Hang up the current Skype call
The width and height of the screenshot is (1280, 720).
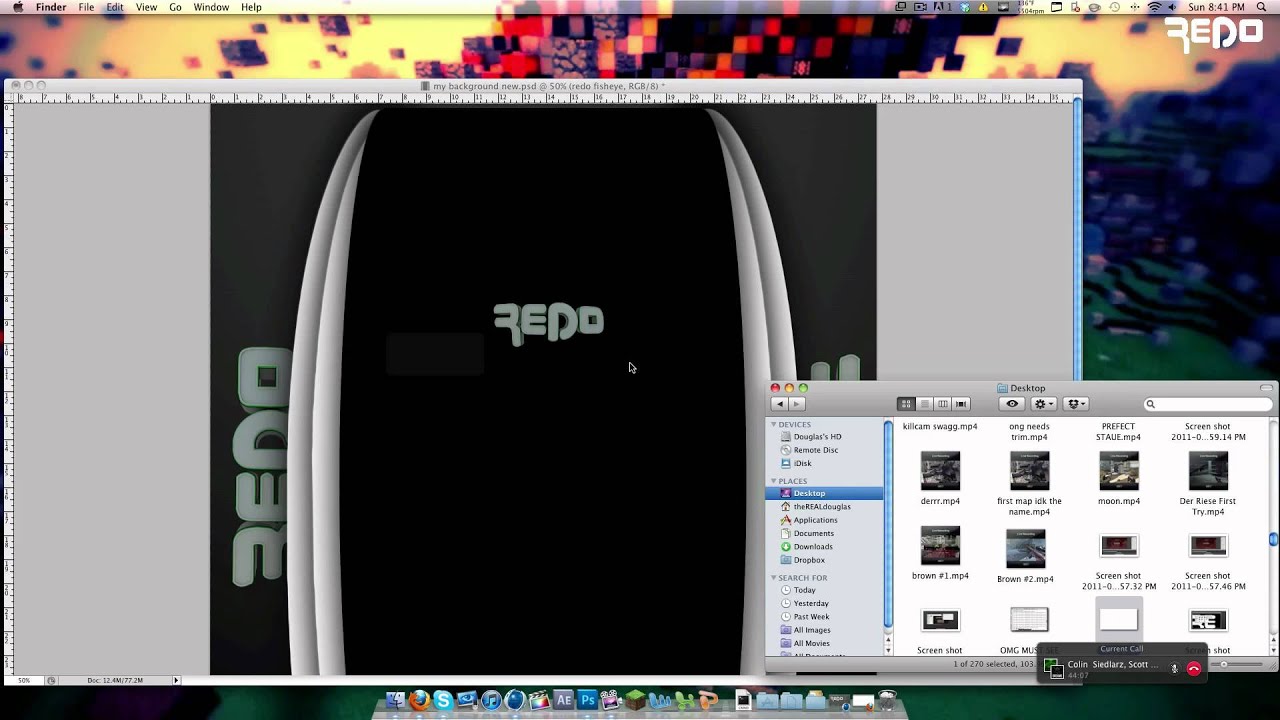(x=1193, y=669)
